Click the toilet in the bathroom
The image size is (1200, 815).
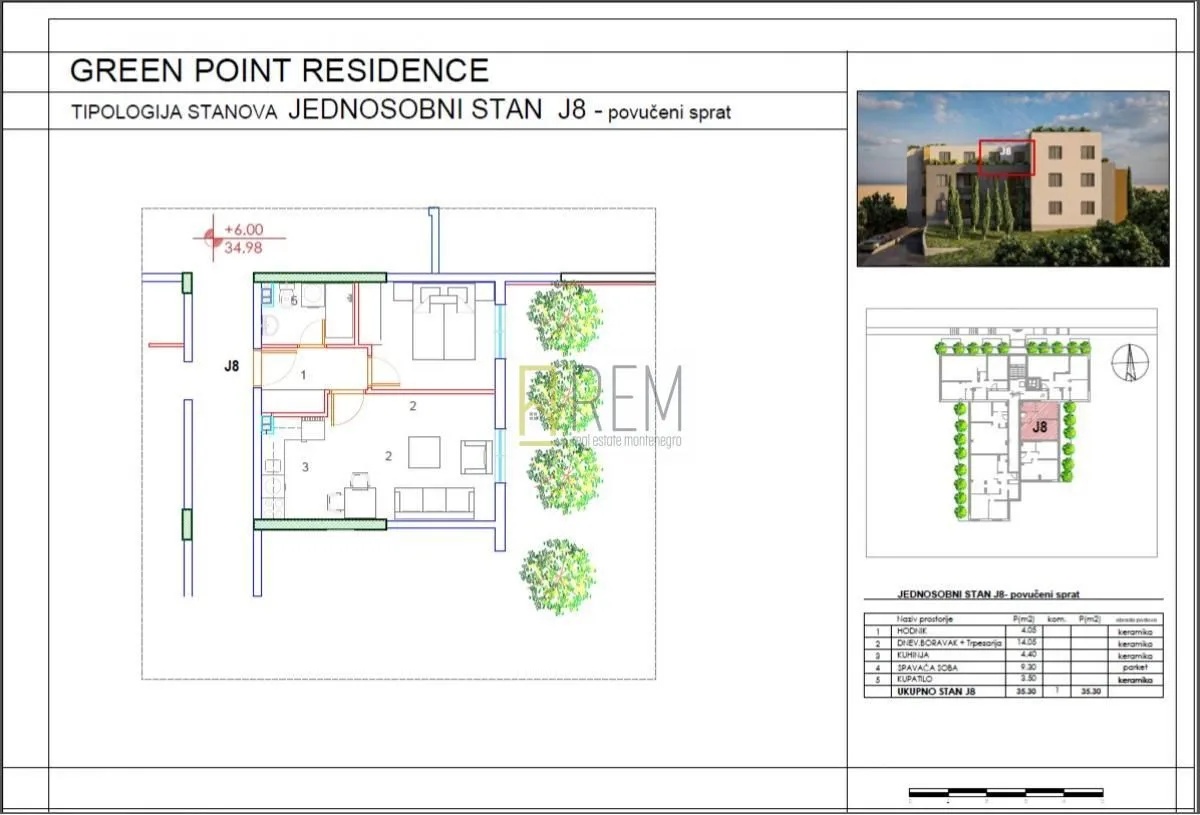coord(285,296)
